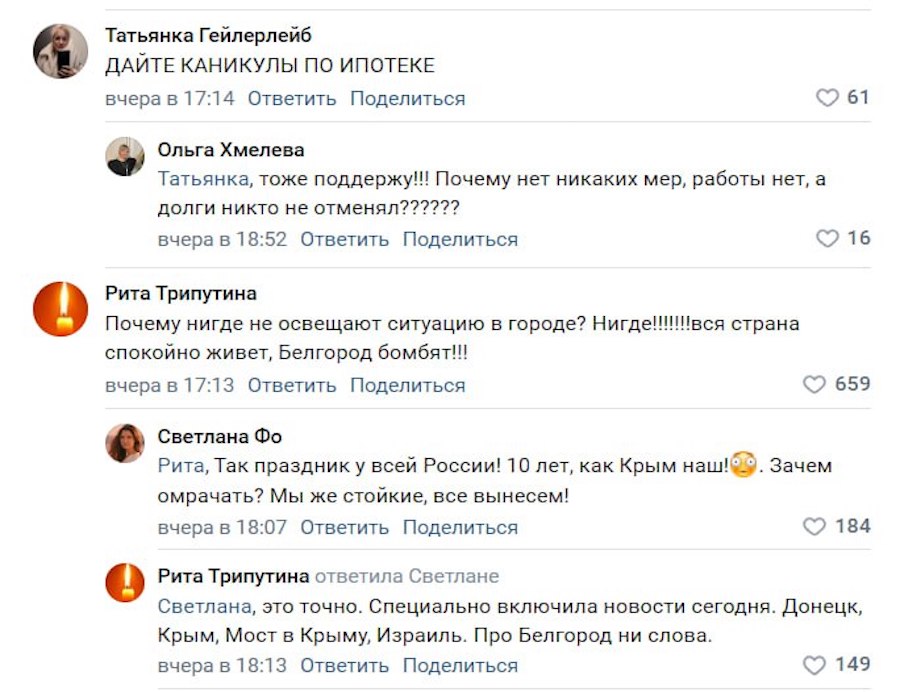Open Татьянка Гейлерлейб's avatar photo

pos(61,51)
